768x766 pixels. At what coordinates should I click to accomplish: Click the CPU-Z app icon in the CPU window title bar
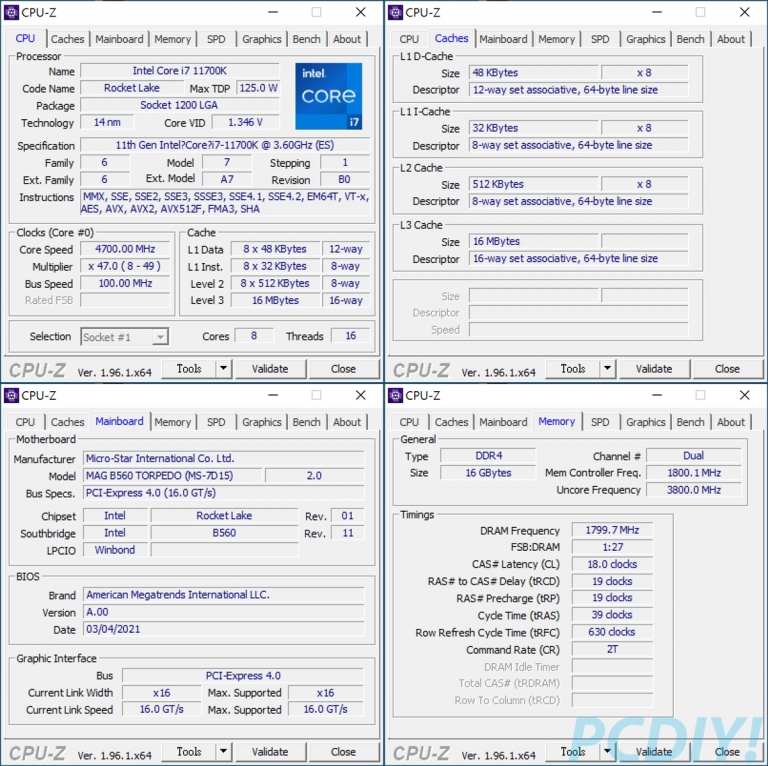[11, 12]
